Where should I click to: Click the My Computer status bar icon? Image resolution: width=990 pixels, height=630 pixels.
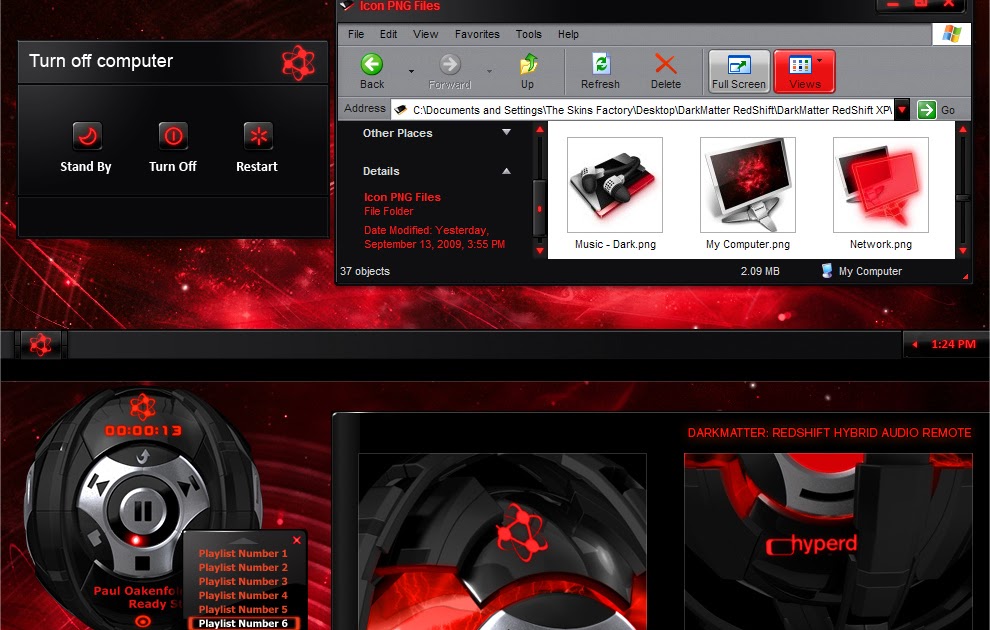(x=826, y=271)
